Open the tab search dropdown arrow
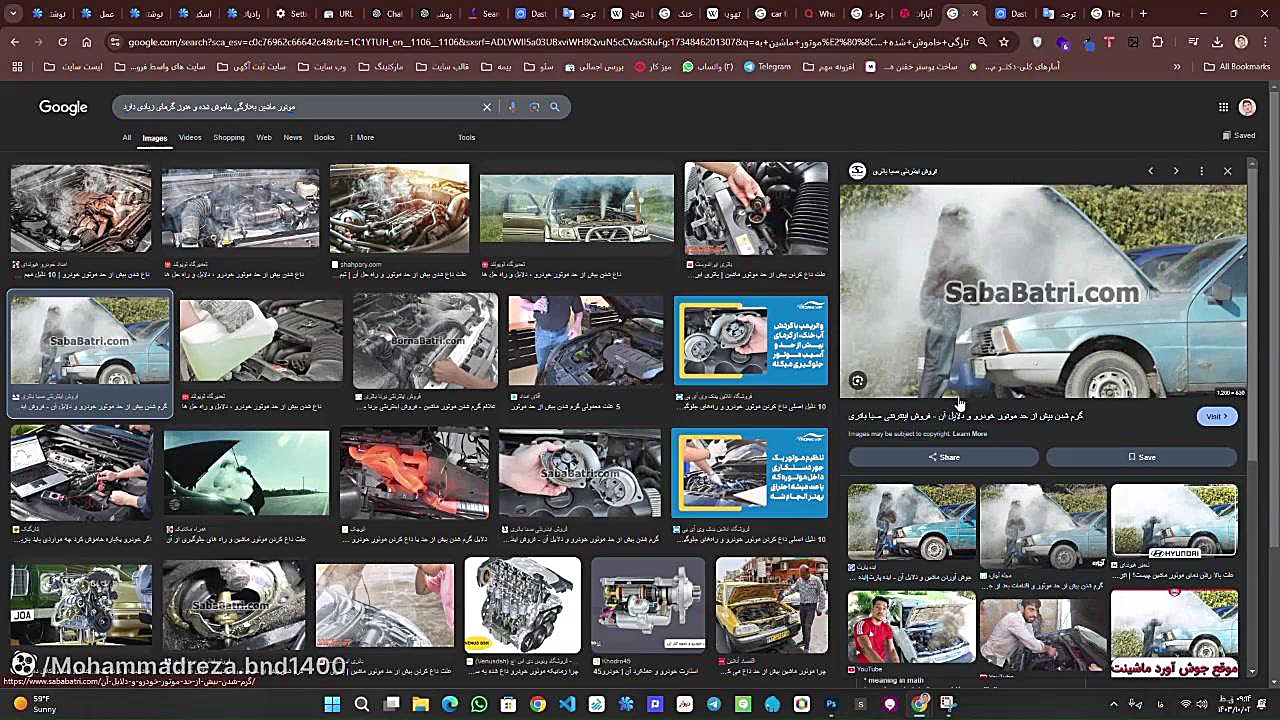The image size is (1280, 720). (x=14, y=14)
